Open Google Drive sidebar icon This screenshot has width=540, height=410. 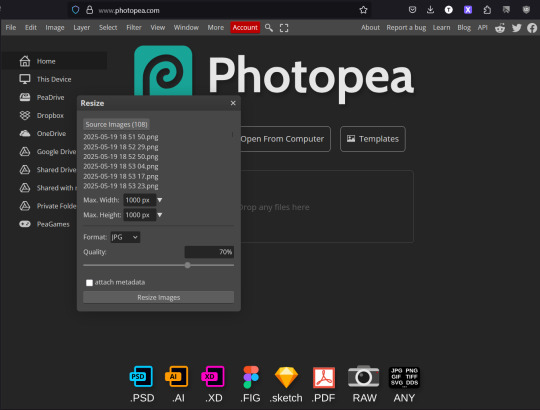[25, 151]
